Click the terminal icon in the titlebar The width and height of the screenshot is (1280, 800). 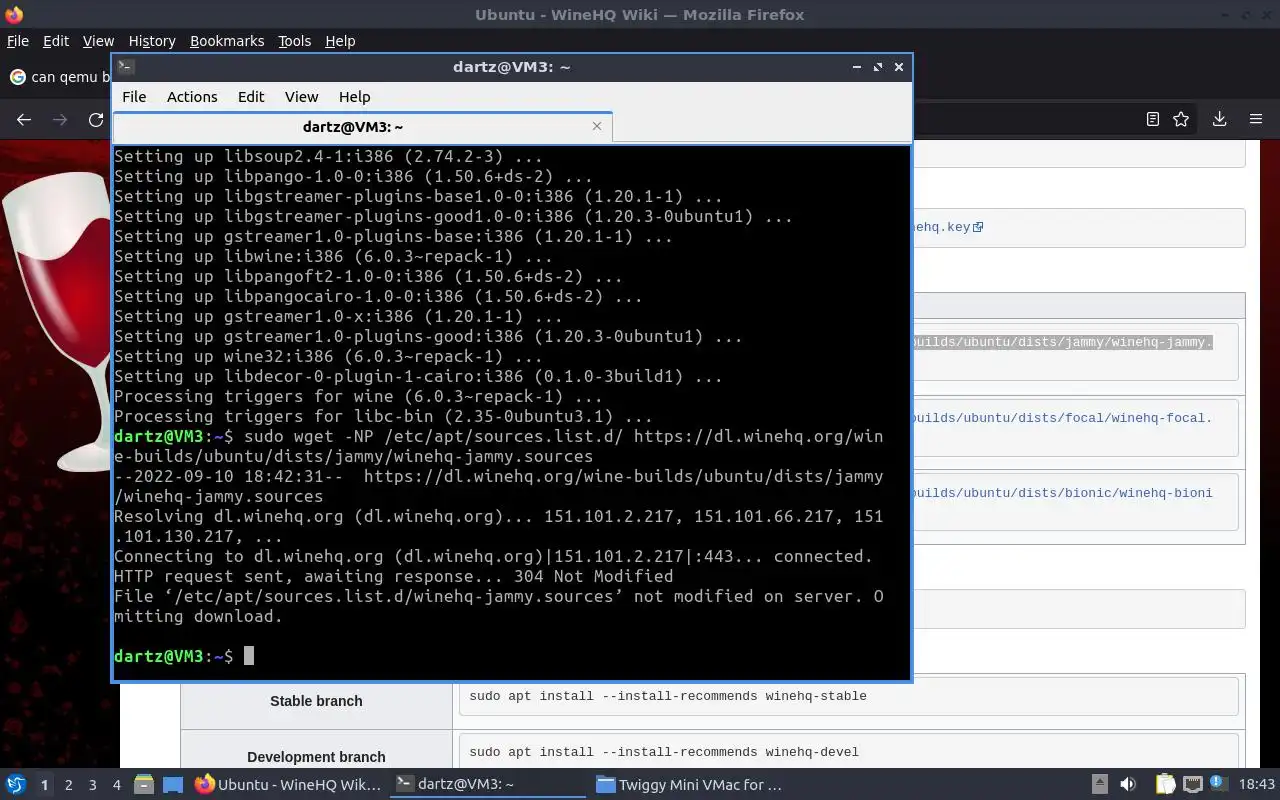tap(126, 67)
